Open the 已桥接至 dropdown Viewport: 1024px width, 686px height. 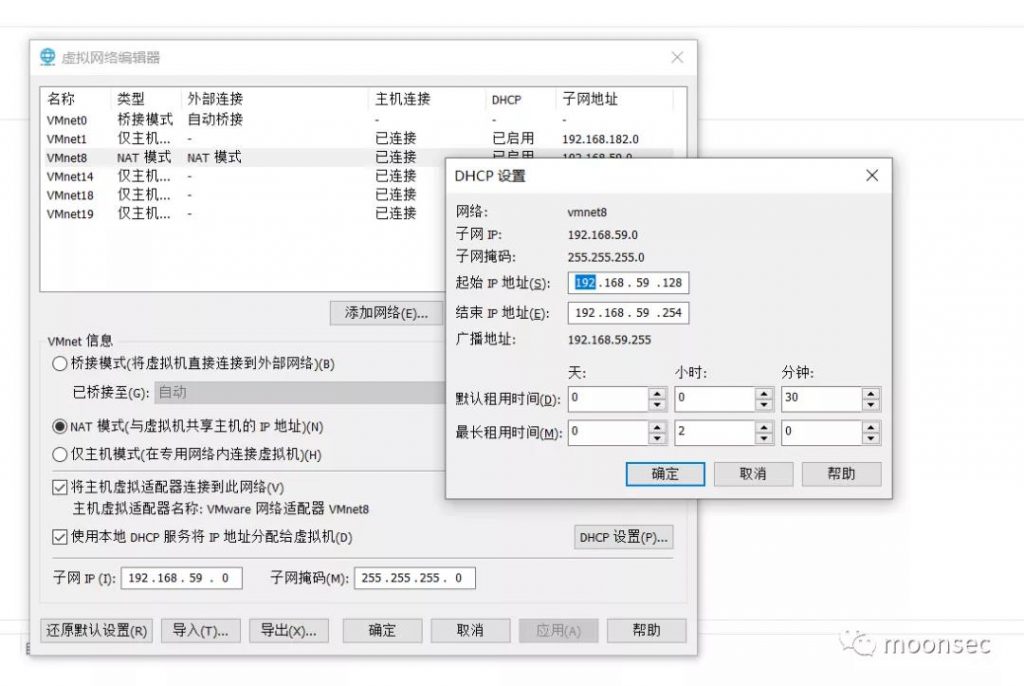(x=300, y=393)
